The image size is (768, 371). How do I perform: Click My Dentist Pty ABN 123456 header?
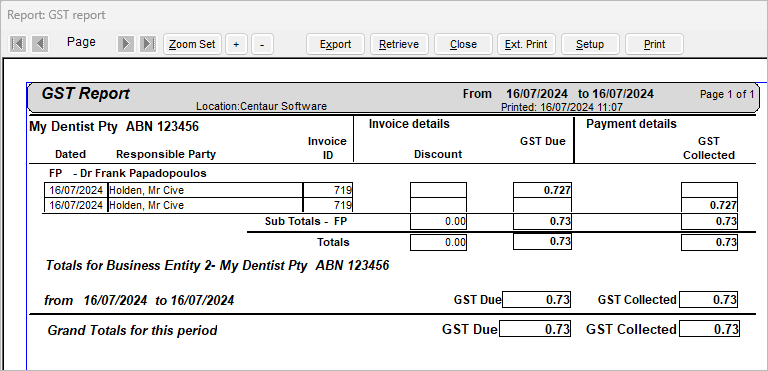coord(114,126)
